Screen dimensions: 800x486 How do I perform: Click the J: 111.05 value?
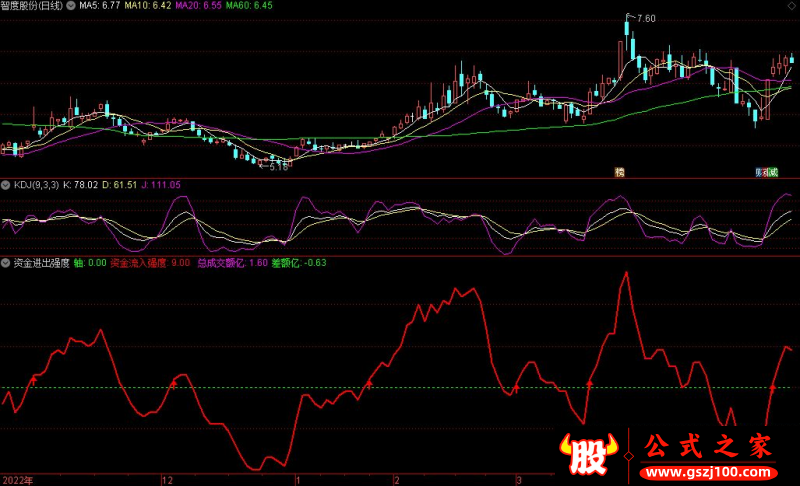click(x=161, y=185)
